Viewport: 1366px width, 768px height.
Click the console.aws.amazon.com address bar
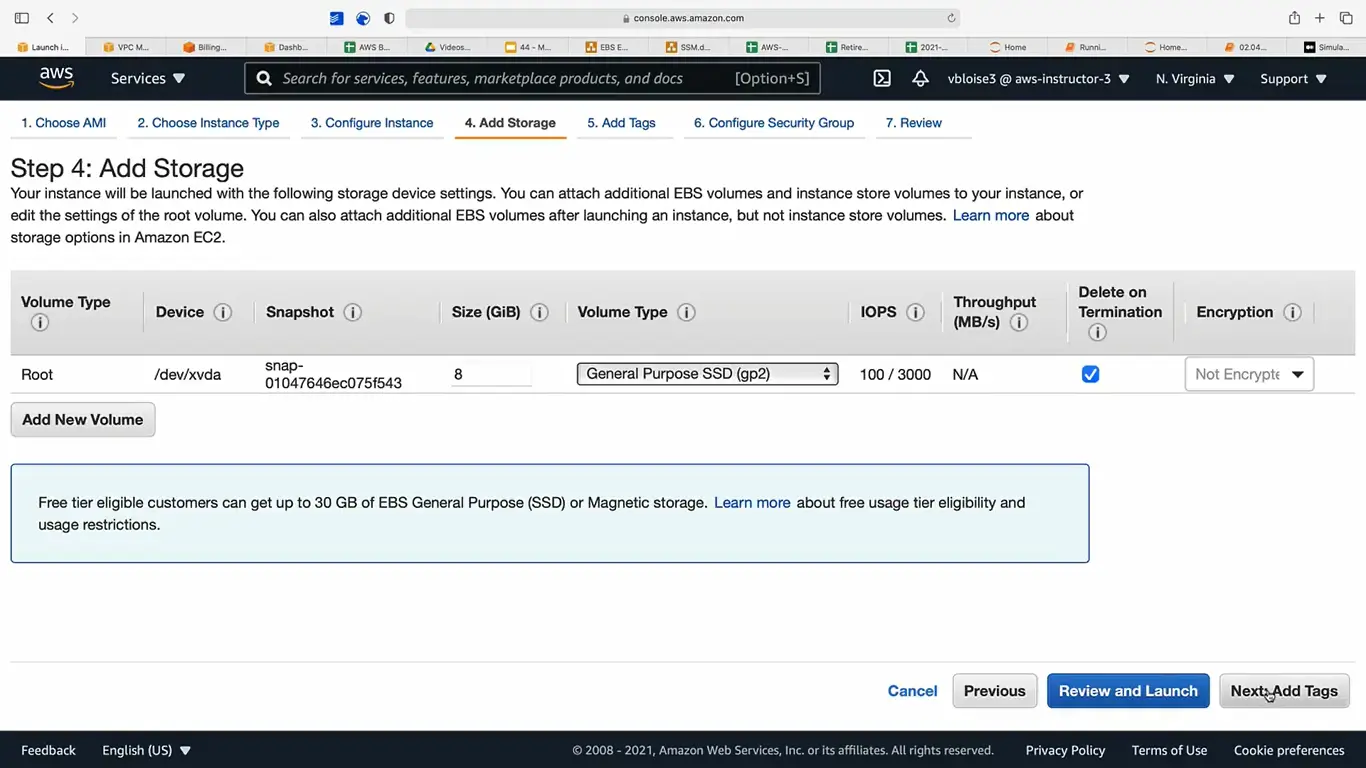(x=683, y=18)
